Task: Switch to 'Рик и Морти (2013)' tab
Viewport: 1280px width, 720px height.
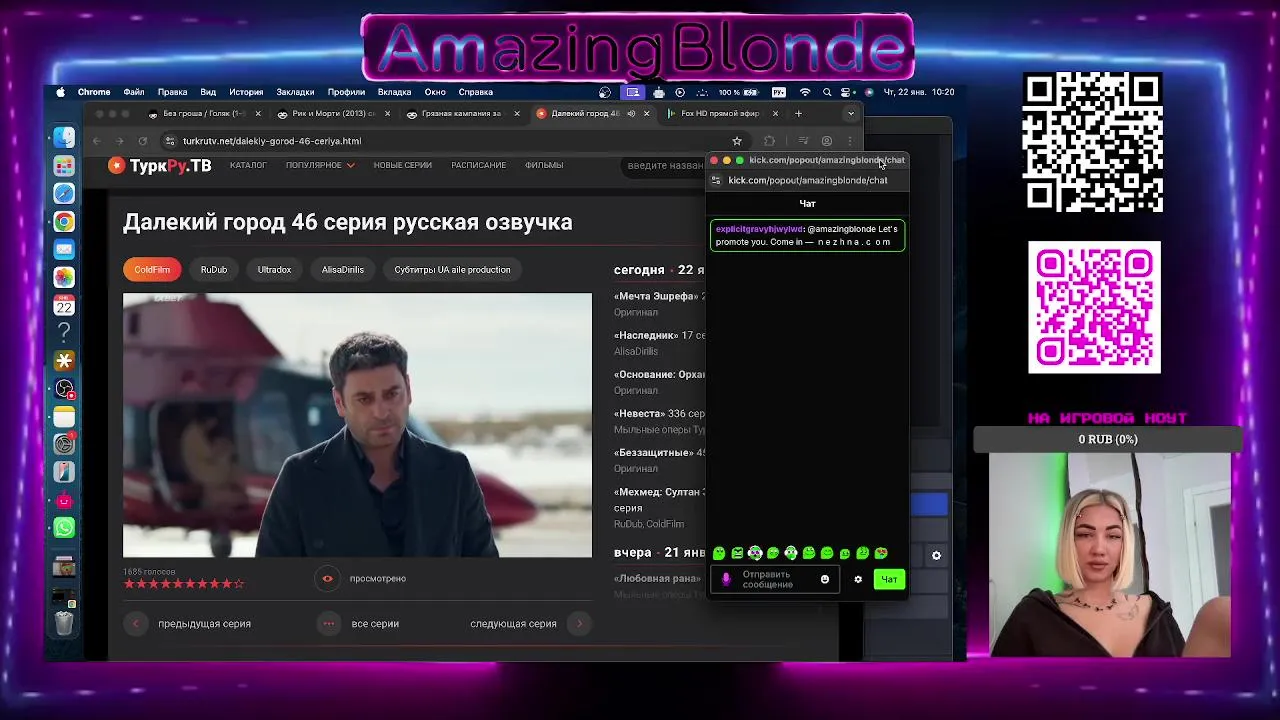Action: pos(334,114)
